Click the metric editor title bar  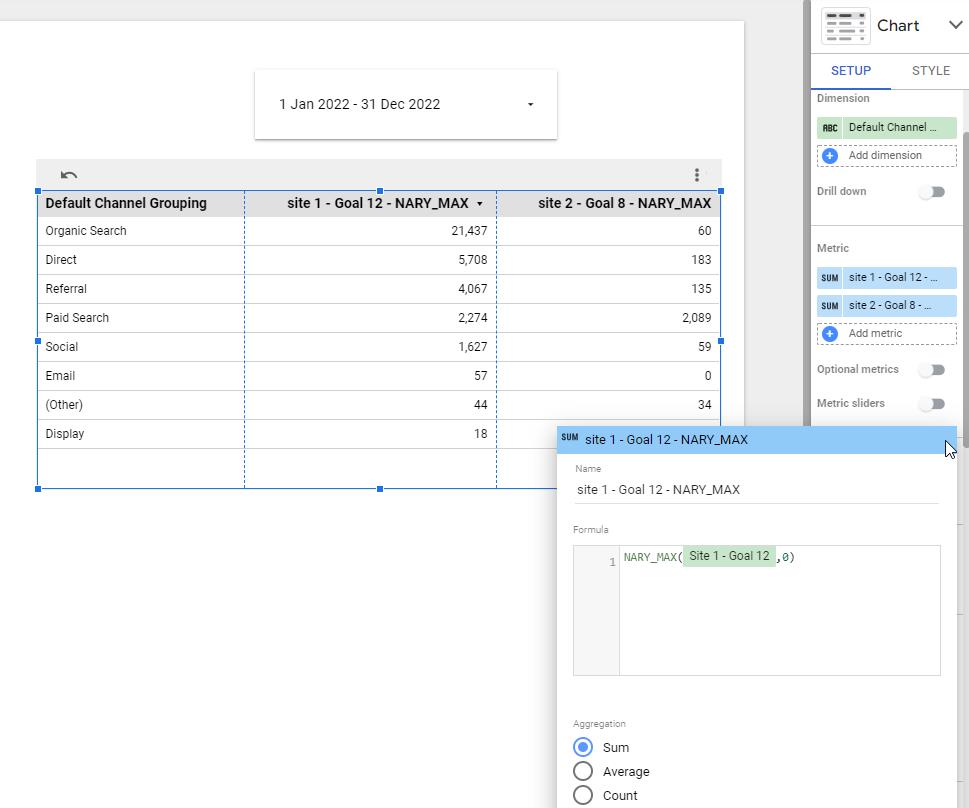(756, 440)
